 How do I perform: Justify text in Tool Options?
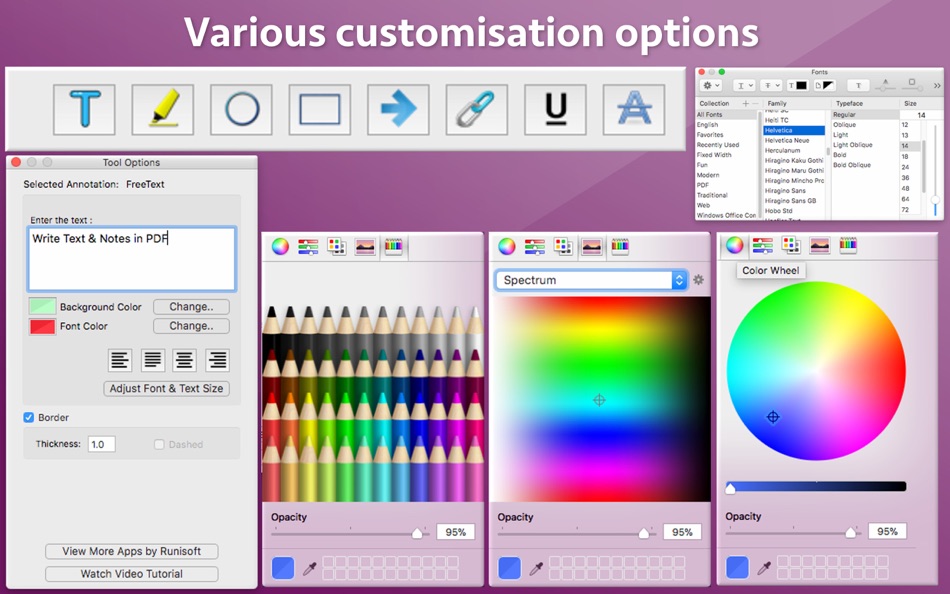[x=153, y=360]
